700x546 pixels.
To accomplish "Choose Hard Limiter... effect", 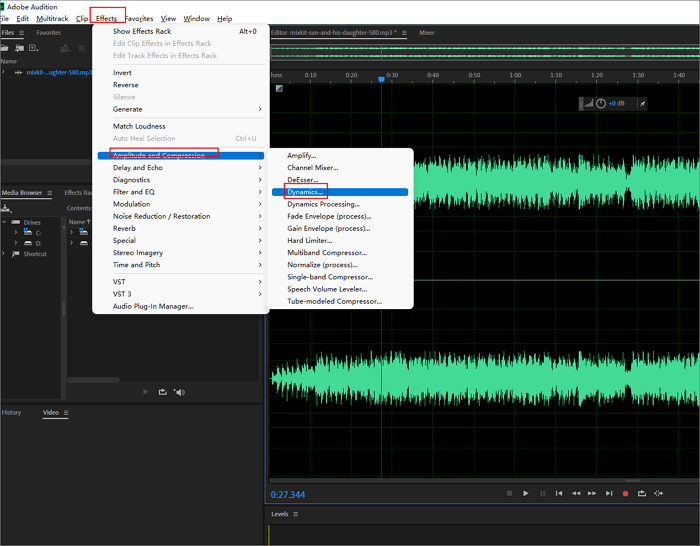I will coord(340,241).
